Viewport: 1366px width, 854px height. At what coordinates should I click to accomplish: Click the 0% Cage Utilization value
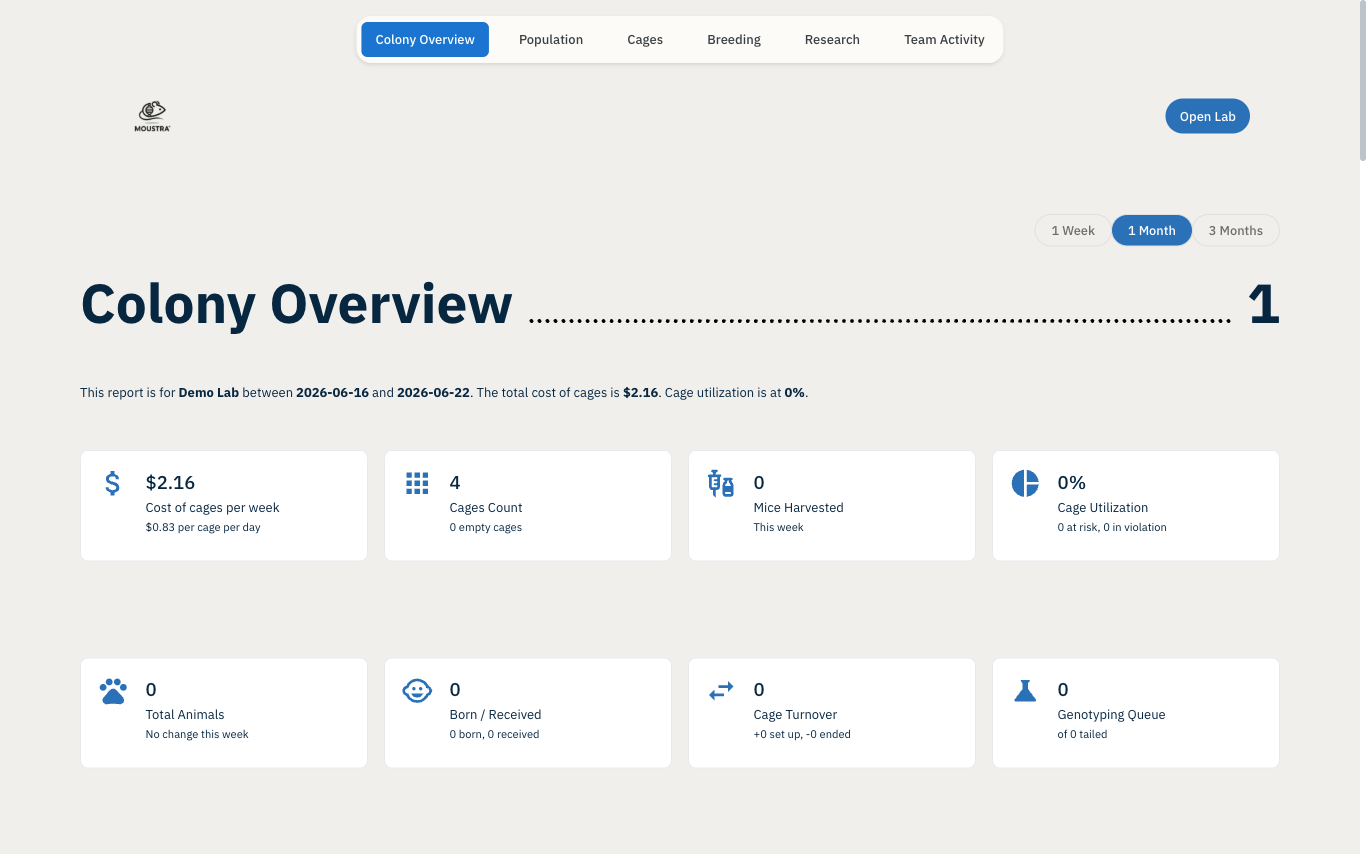(1072, 483)
